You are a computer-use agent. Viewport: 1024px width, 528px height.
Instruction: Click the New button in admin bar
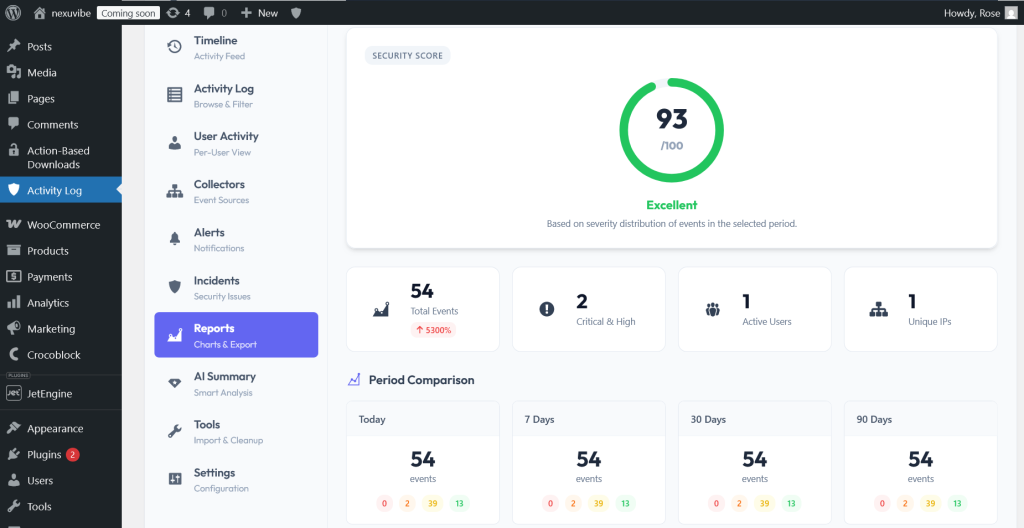click(x=259, y=13)
